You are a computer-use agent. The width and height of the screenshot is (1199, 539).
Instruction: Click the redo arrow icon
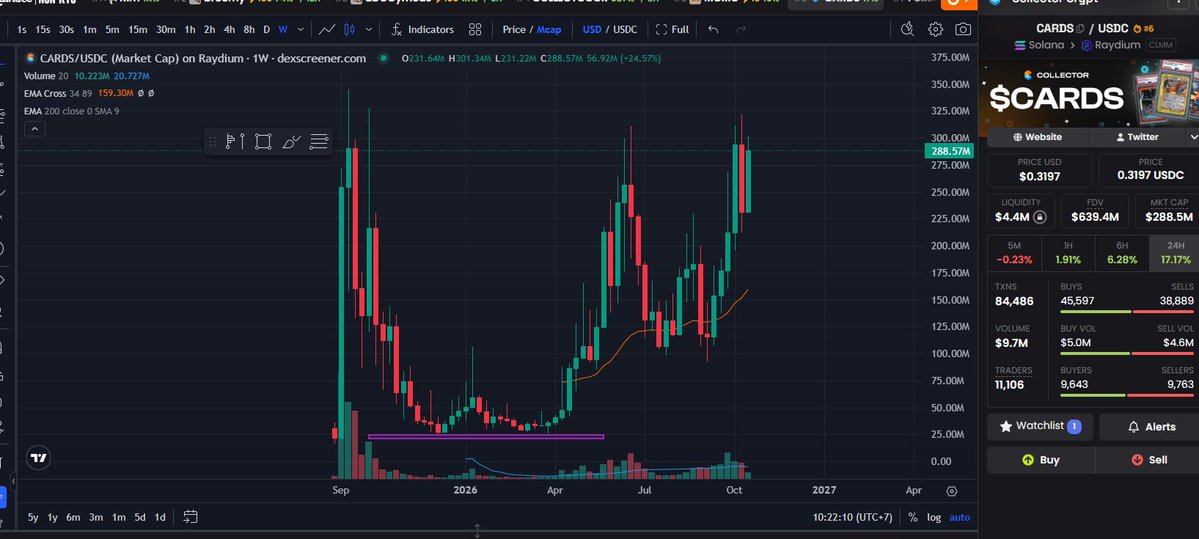pos(740,29)
